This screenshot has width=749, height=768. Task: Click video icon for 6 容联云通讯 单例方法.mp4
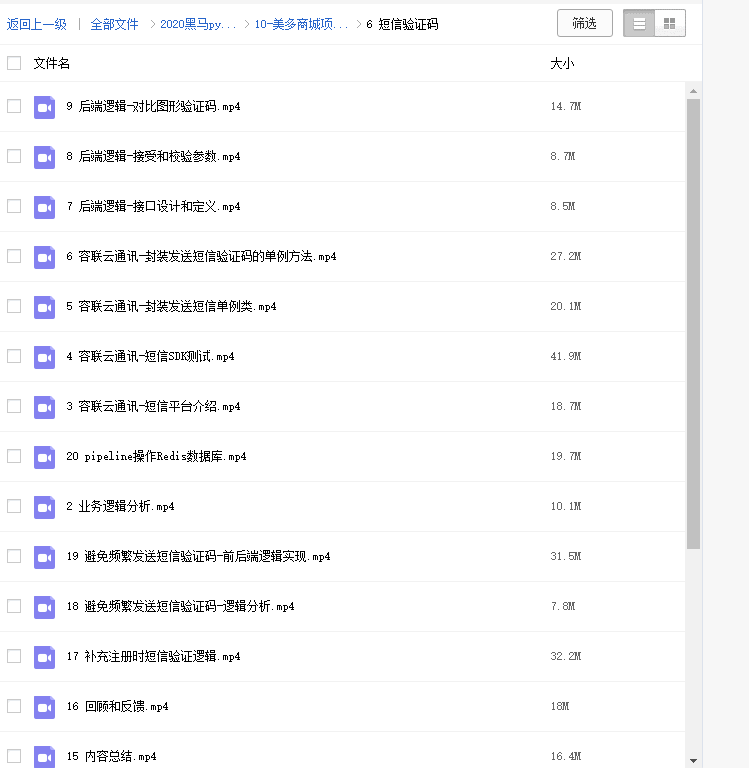click(44, 257)
